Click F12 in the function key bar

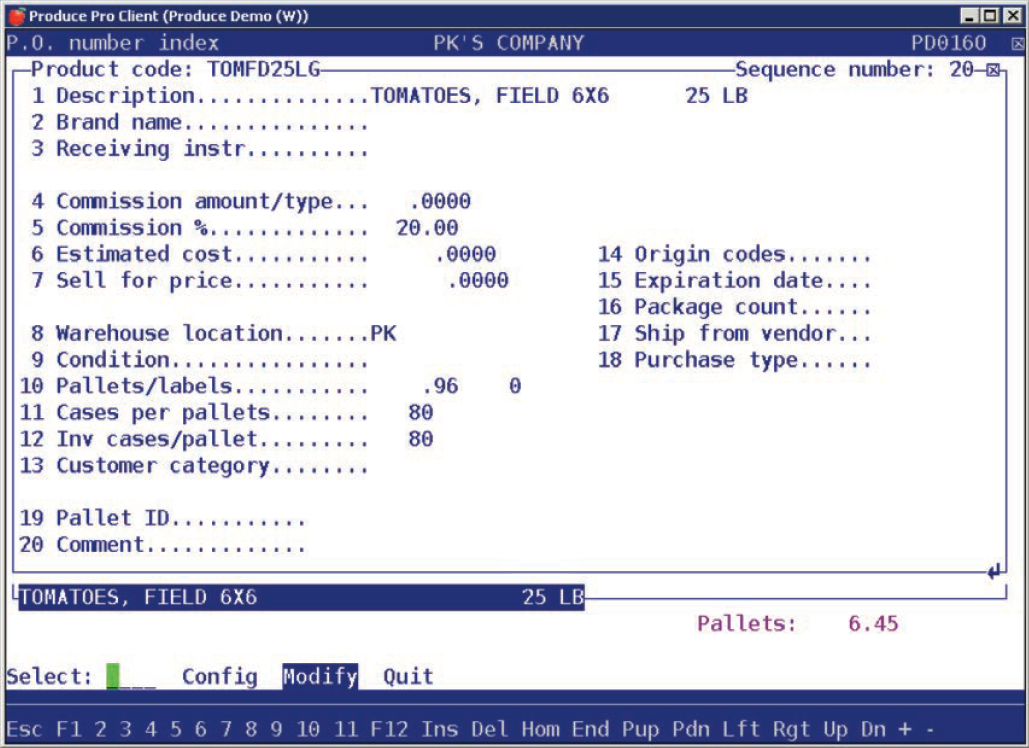point(388,729)
